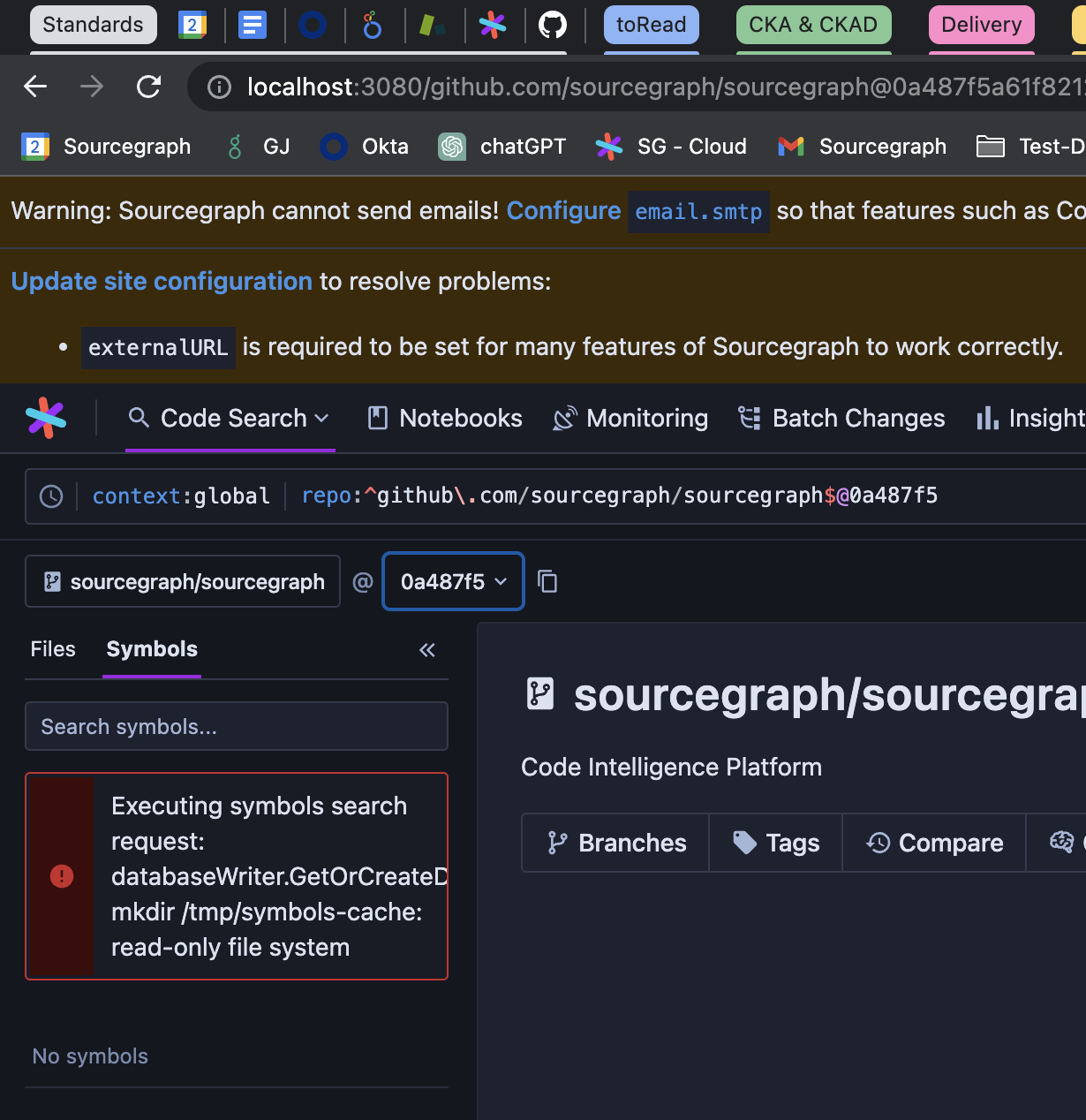
Task: Click the browser address bar URL
Action: click(666, 87)
